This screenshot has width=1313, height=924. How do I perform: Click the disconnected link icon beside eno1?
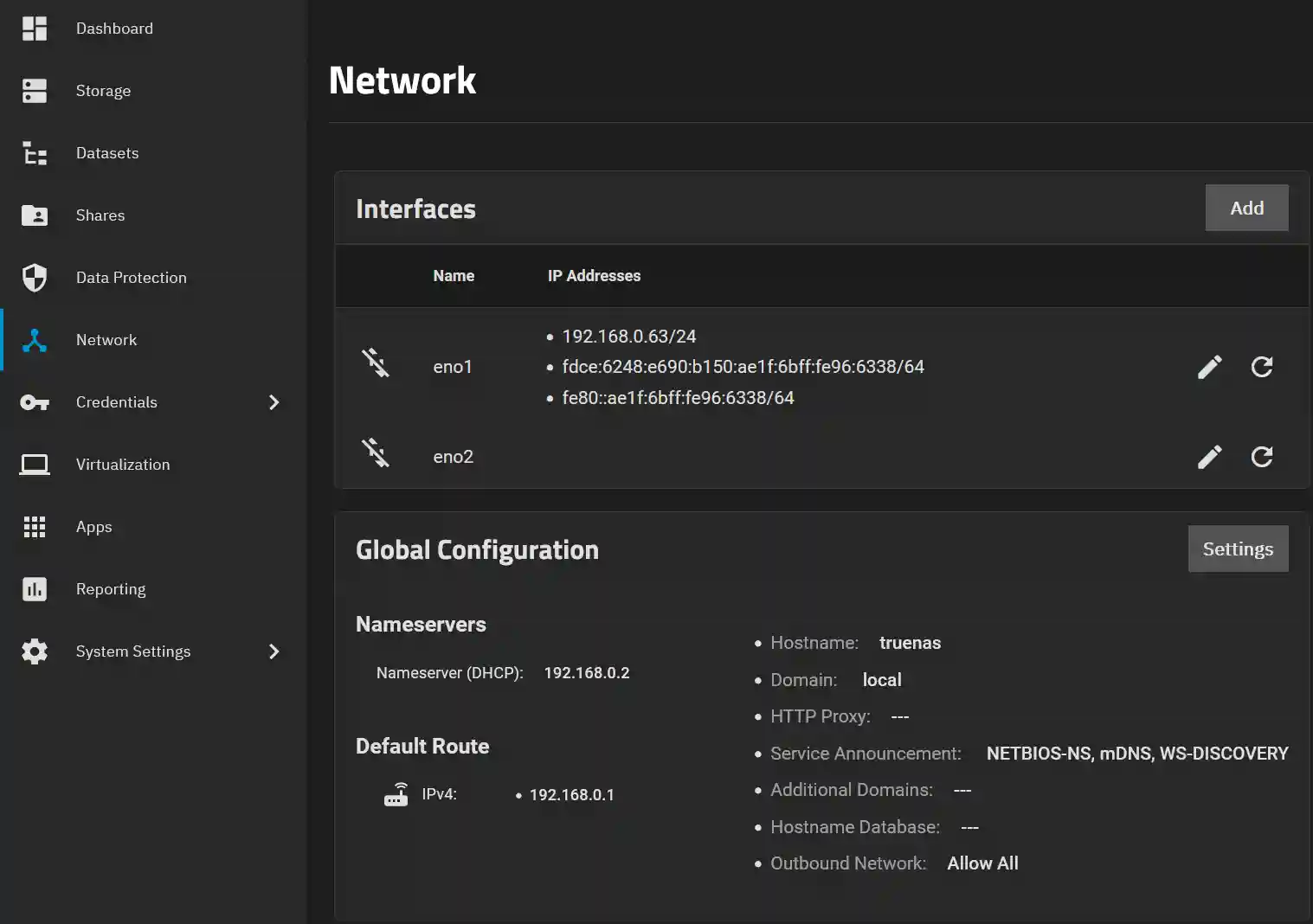(377, 363)
